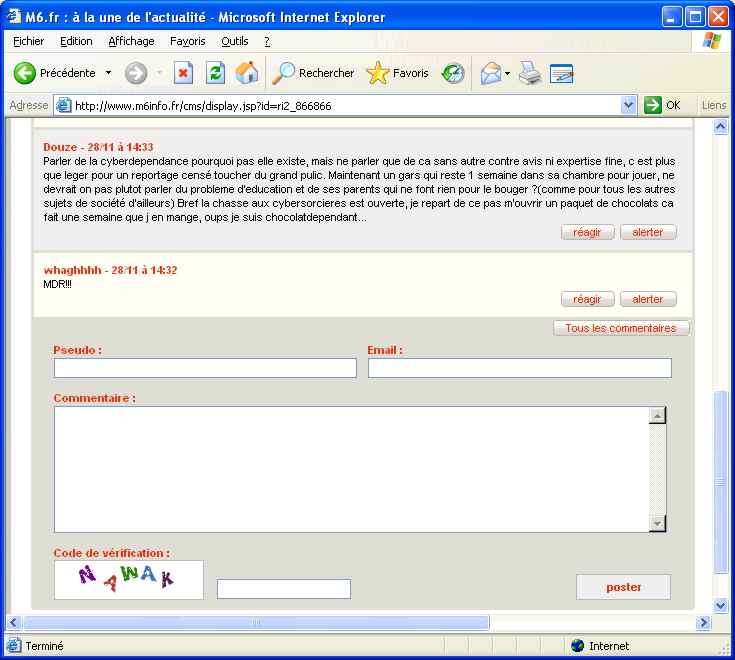Expand the mail icon dropdown arrow
This screenshot has height=660, width=735.
pos(508,74)
